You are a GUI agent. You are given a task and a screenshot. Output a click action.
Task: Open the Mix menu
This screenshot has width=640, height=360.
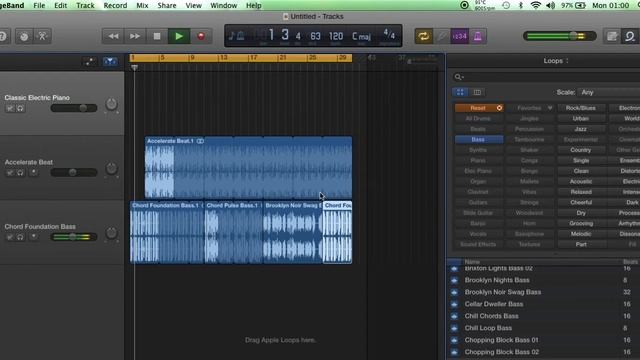[x=142, y=5]
